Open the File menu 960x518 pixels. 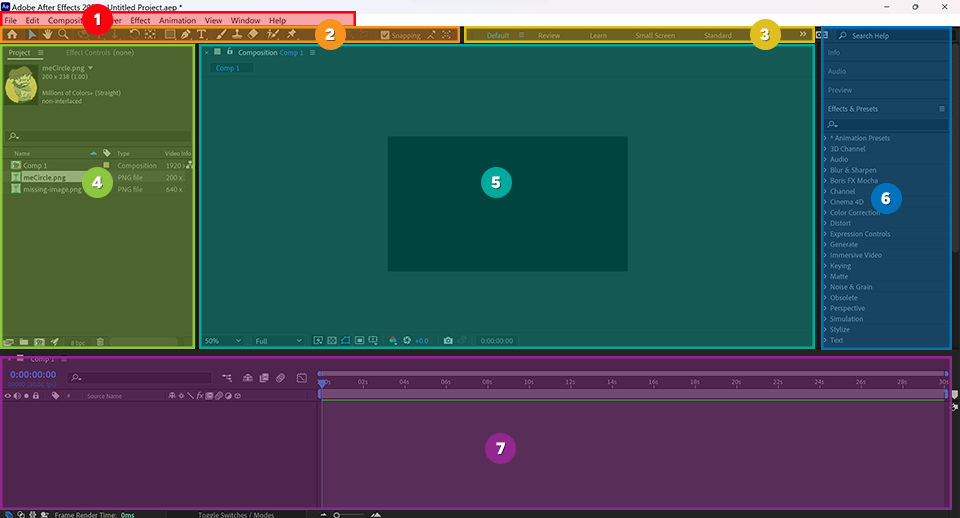click(x=10, y=20)
